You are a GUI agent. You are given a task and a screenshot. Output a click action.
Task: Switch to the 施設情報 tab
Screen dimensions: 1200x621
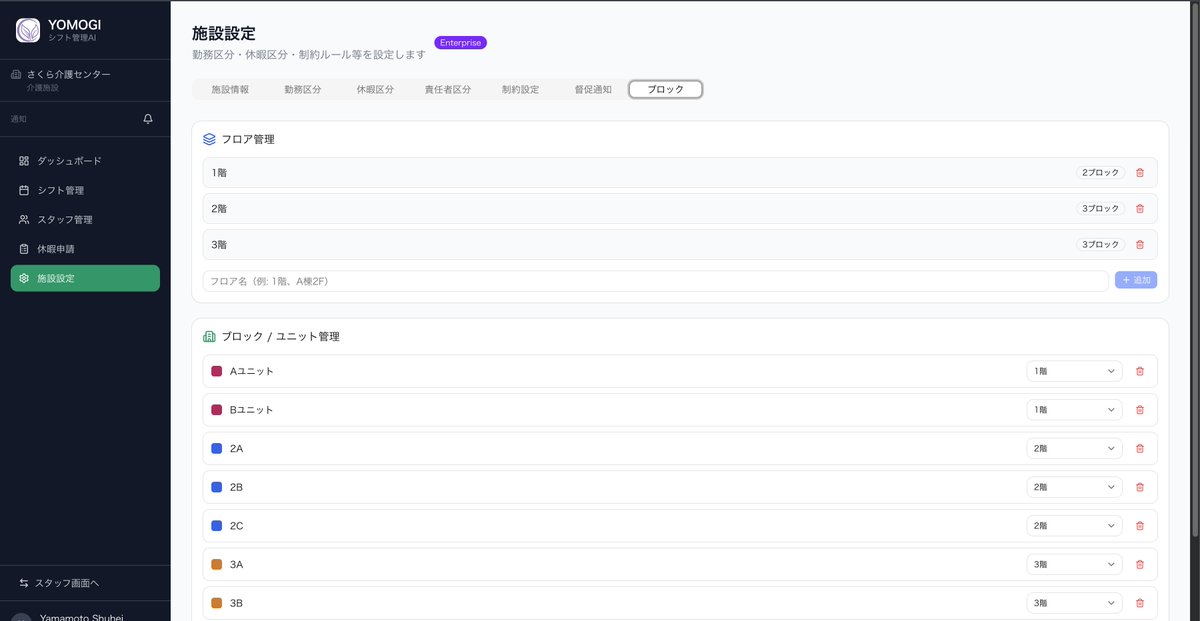(x=230, y=89)
